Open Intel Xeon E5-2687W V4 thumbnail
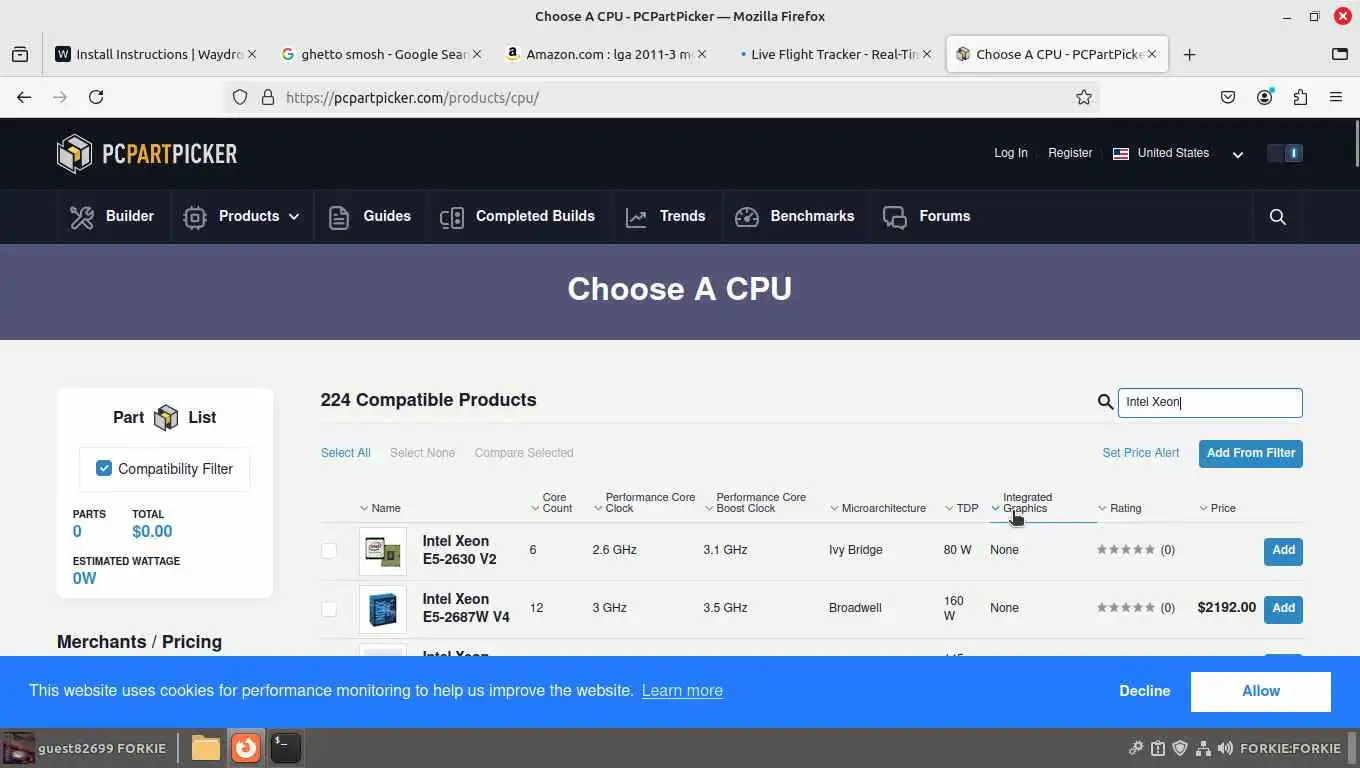 383,609
